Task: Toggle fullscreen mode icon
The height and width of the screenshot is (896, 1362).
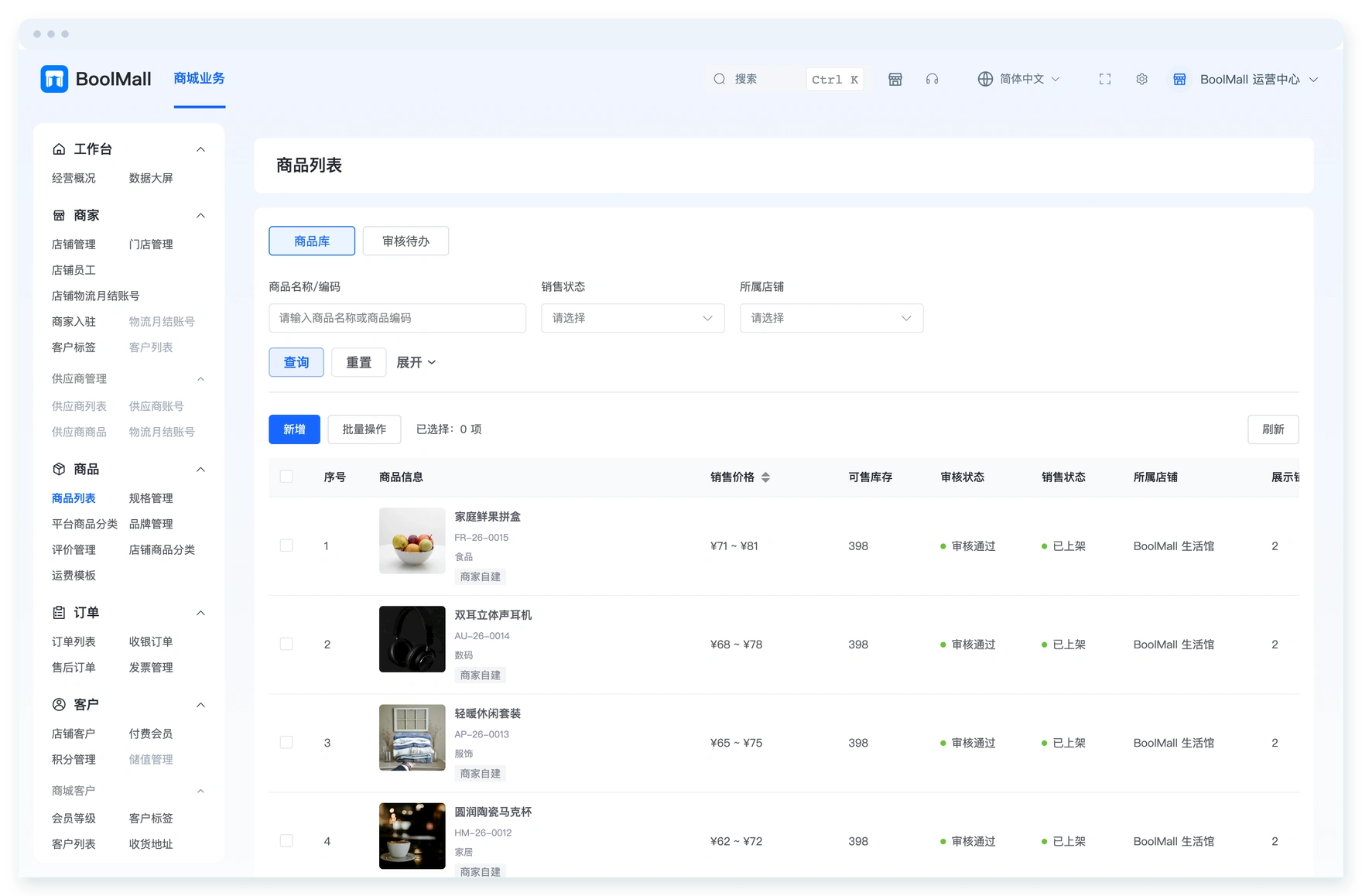Action: [1105, 79]
